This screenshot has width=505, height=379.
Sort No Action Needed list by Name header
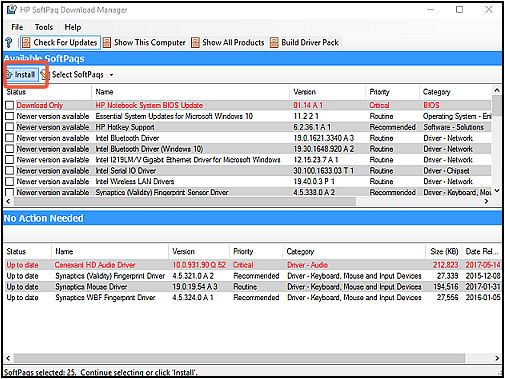point(110,251)
